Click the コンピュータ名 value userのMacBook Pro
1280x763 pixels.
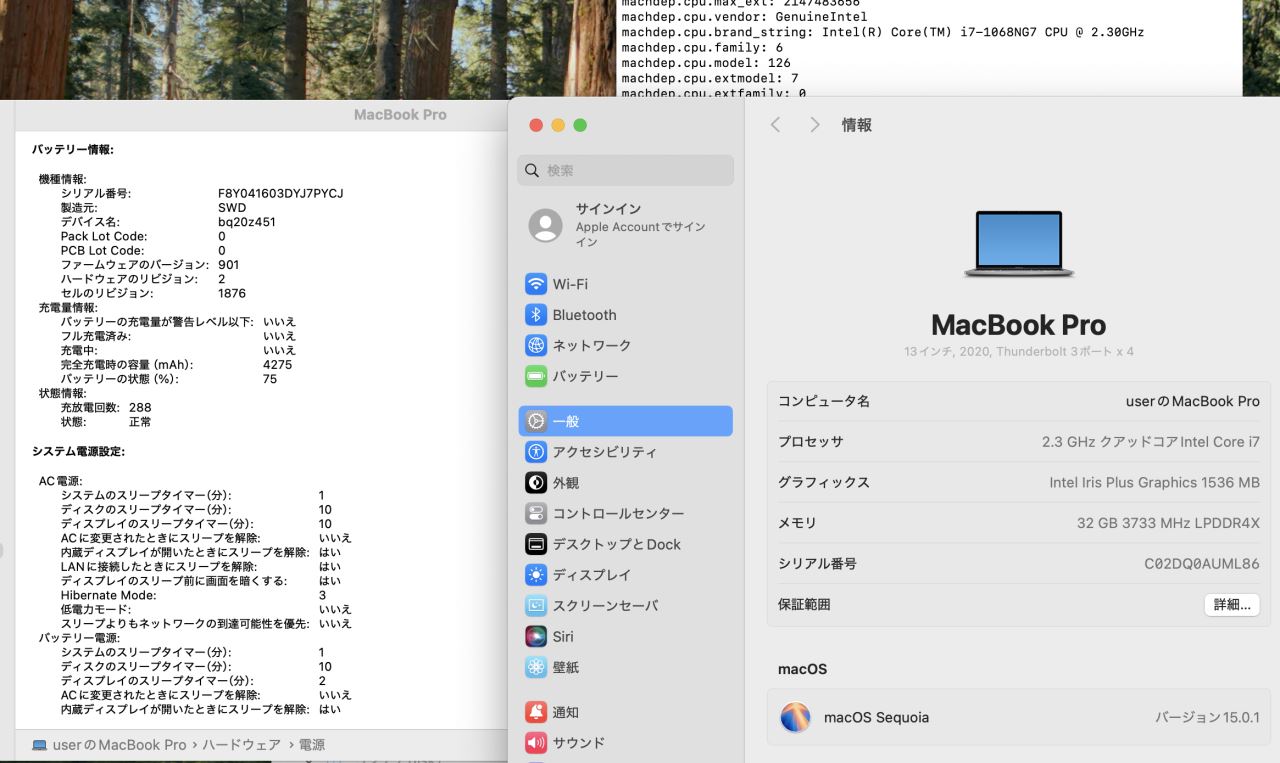[1193, 401]
